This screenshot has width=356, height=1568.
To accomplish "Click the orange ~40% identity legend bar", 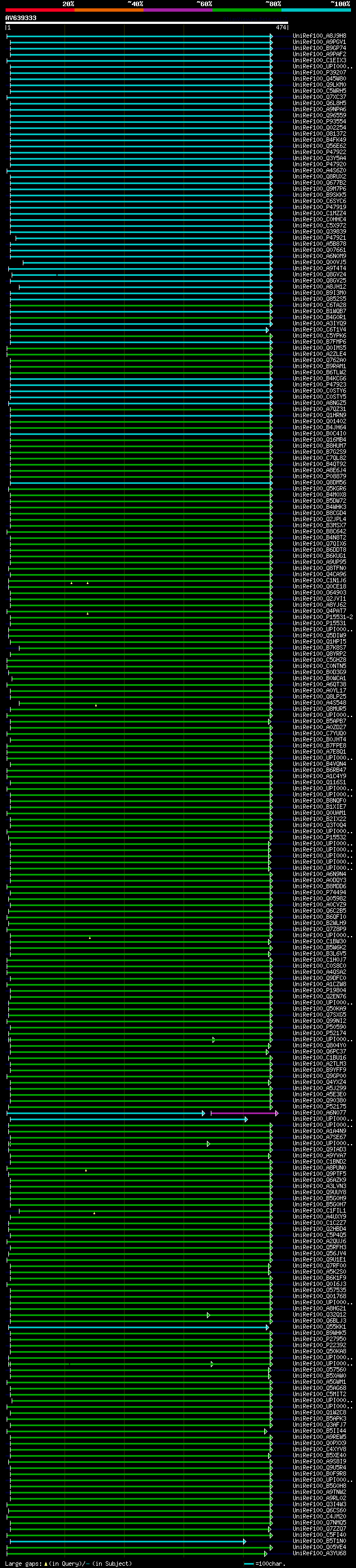I will [109, 10].
